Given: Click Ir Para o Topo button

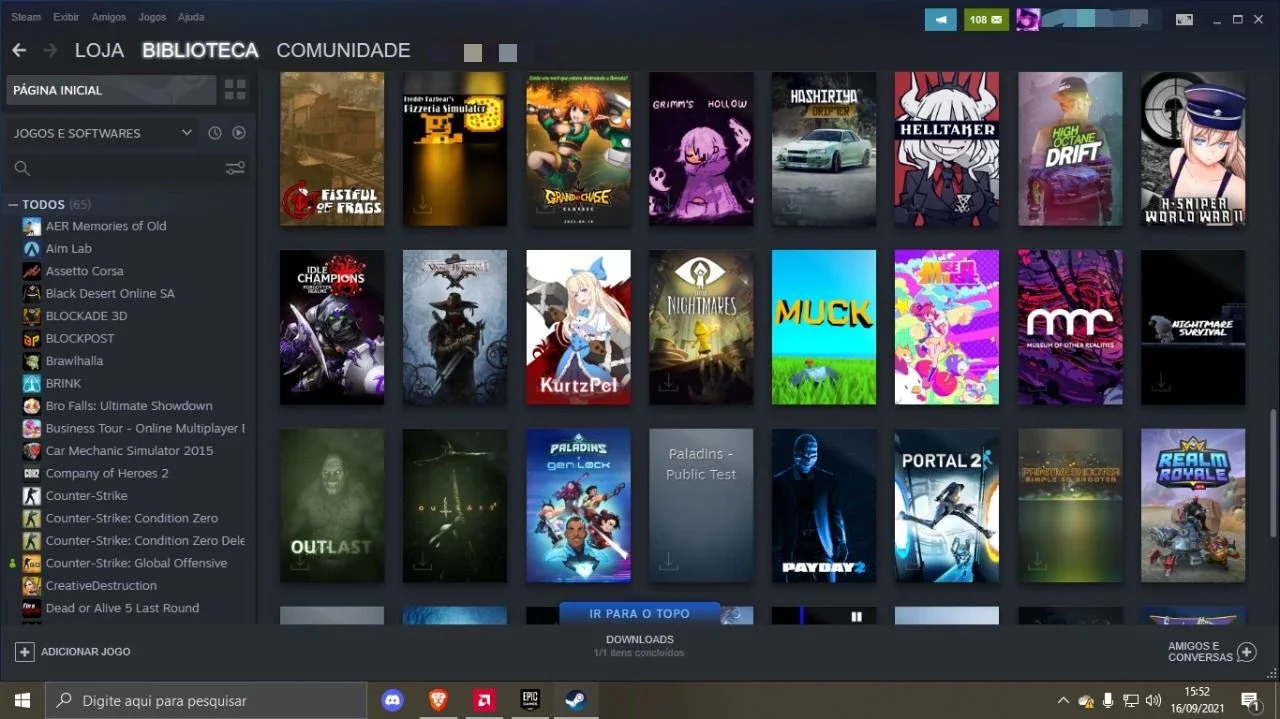Looking at the screenshot, I should tap(640, 613).
